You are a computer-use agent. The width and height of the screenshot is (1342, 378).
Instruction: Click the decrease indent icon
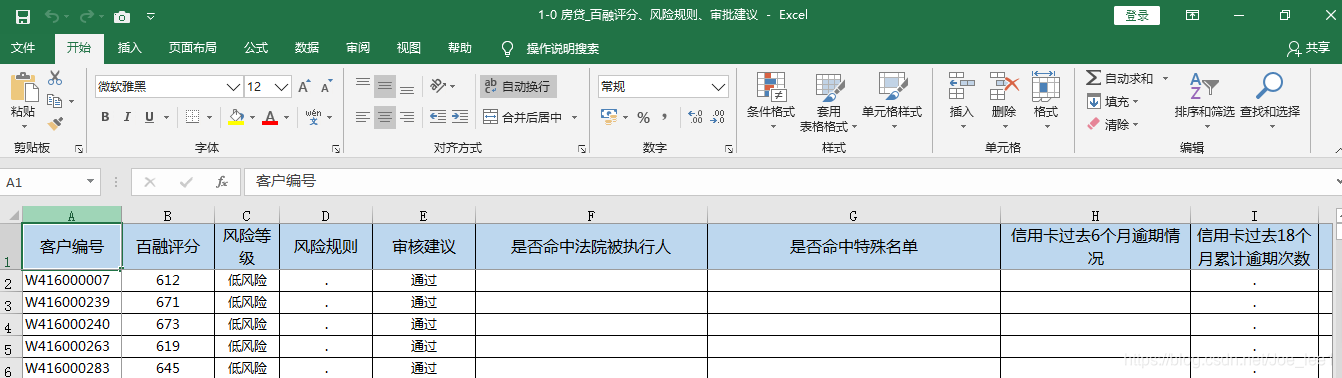[x=439, y=117]
